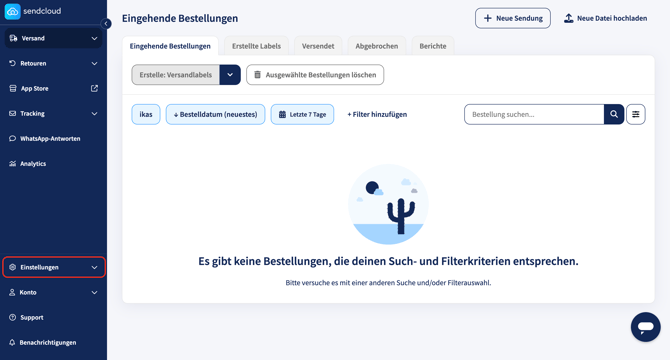Image resolution: width=670 pixels, height=360 pixels.
Task: Click the 'Es gibt keine Bestellungen' message
Action: click(x=388, y=261)
